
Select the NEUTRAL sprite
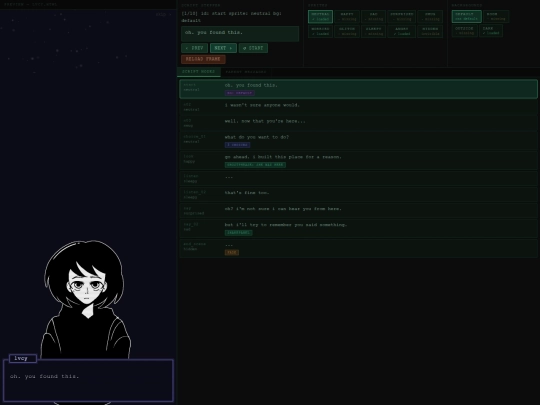coord(320,17)
